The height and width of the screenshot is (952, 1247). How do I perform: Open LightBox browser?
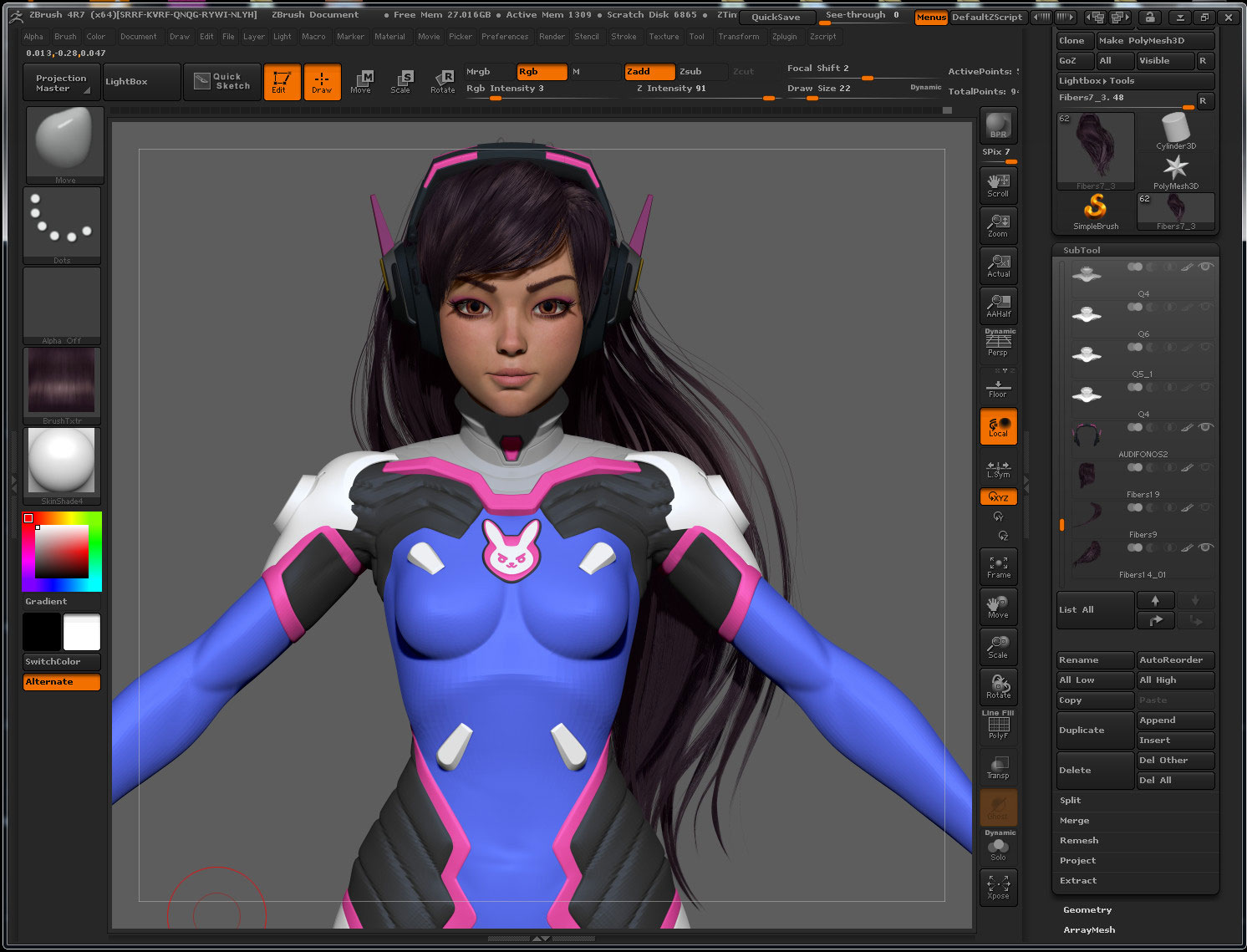141,82
